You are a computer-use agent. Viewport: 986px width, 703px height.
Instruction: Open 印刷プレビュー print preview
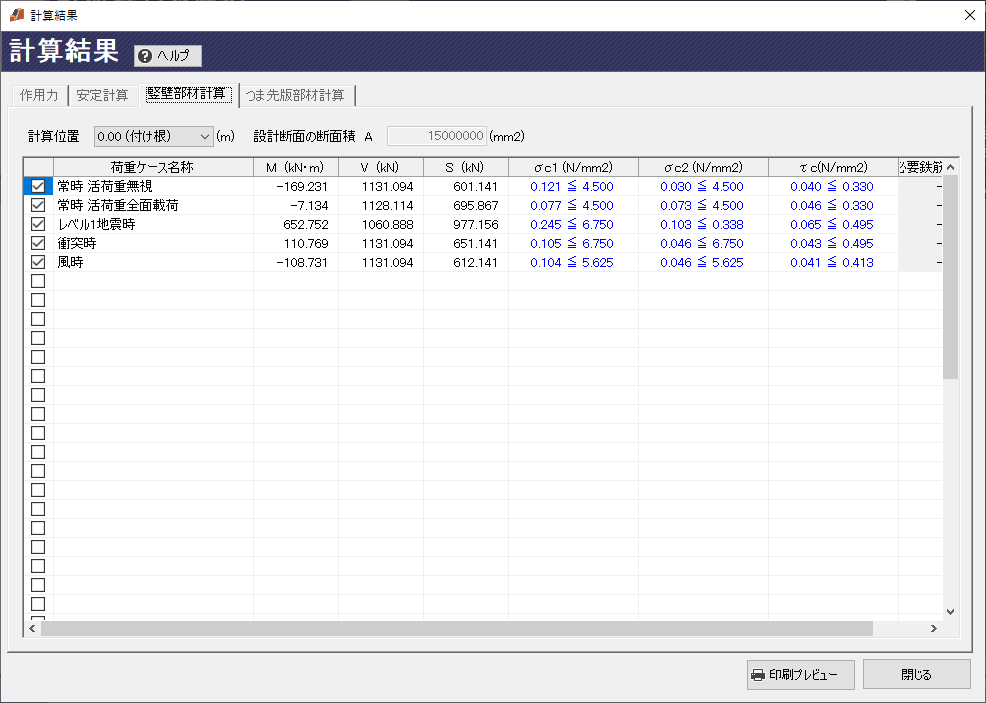click(800, 675)
